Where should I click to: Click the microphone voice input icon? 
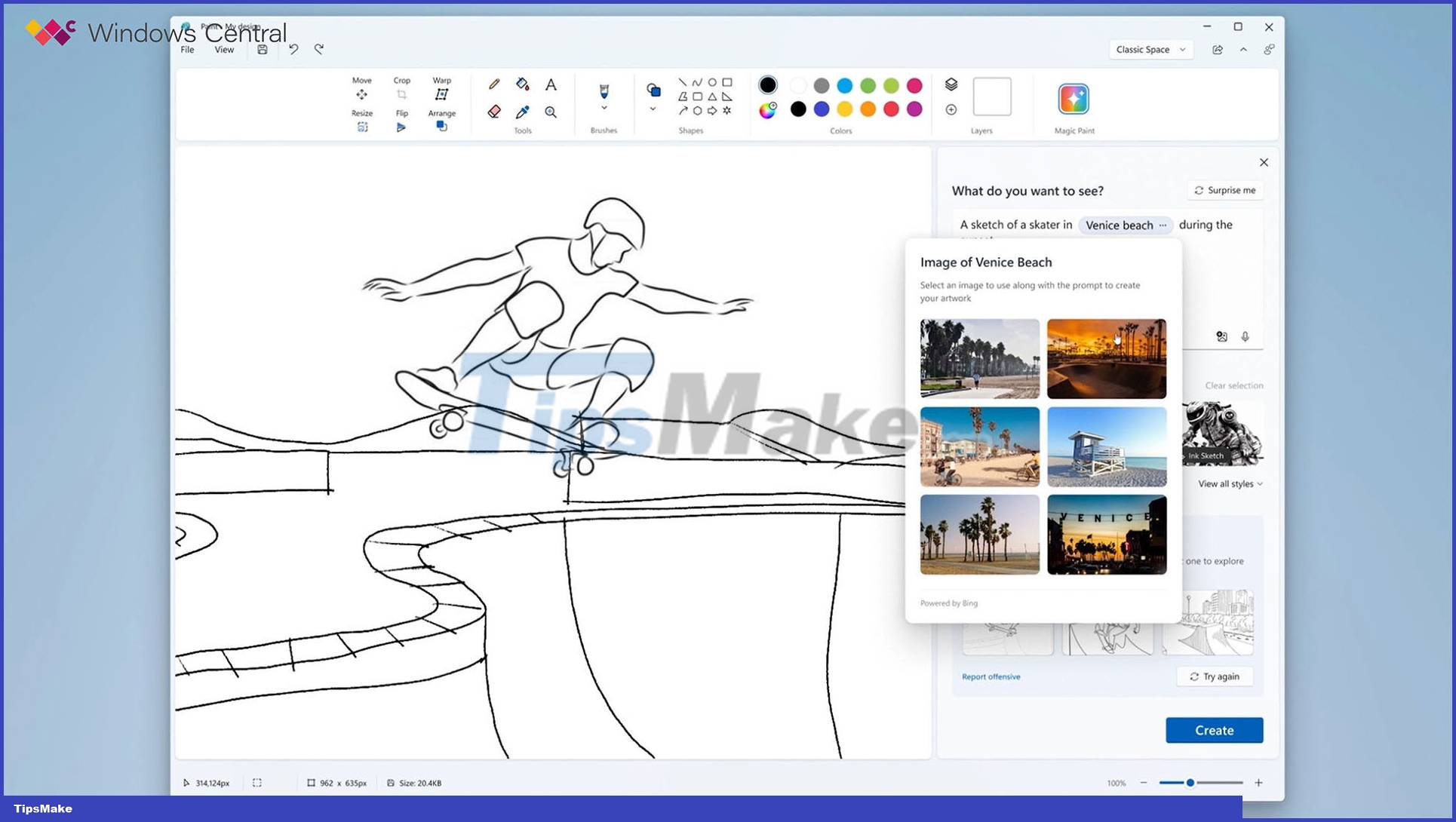[x=1246, y=337]
